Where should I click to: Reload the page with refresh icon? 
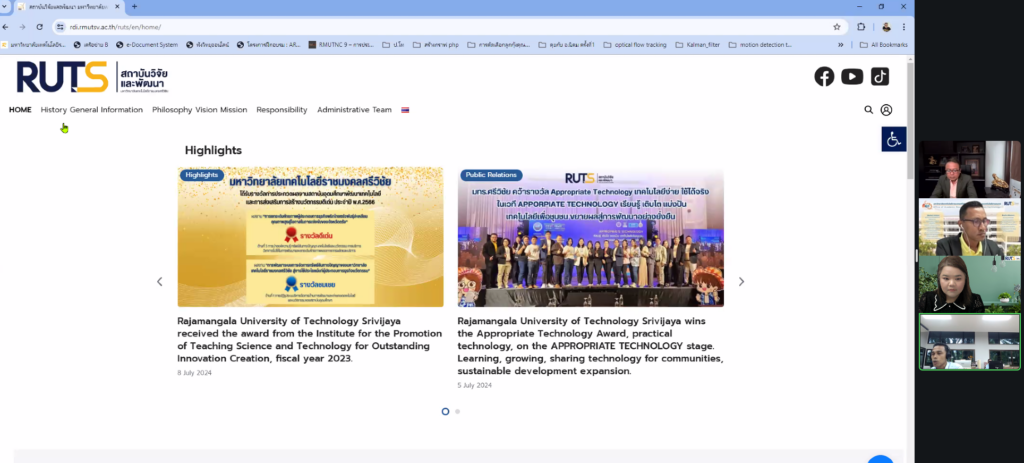tap(39, 27)
